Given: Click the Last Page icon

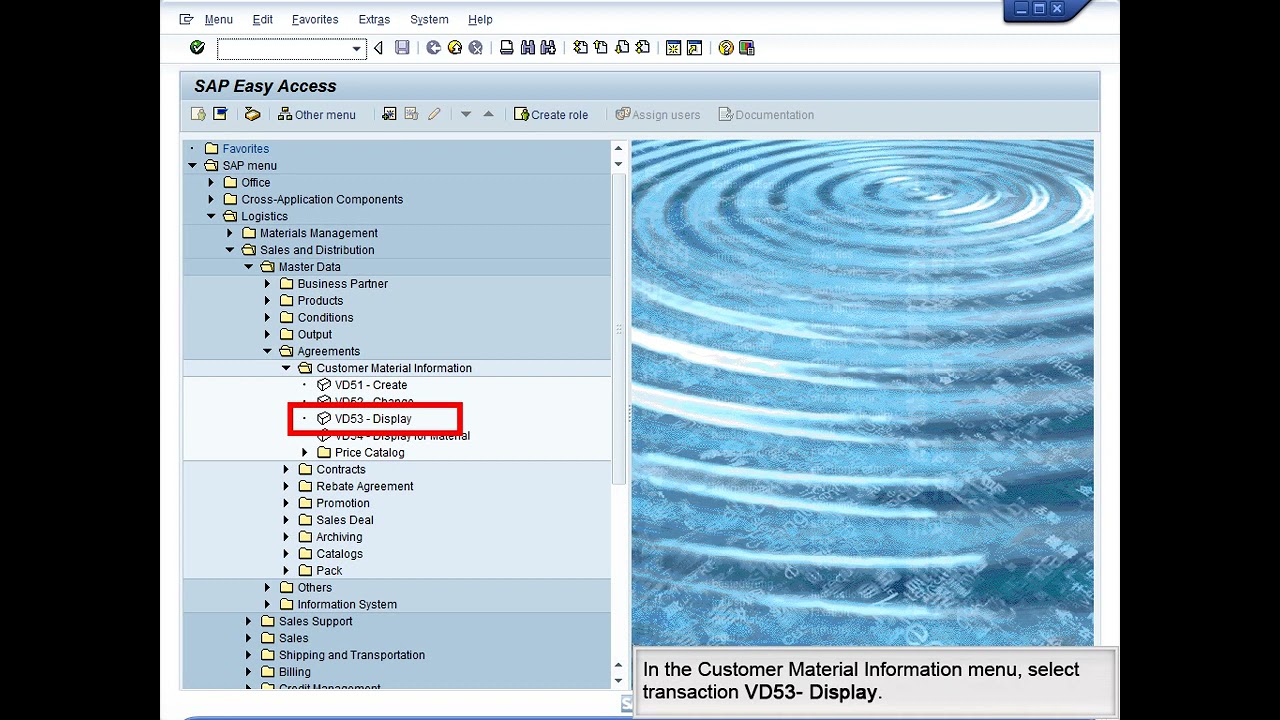Looking at the screenshot, I should click(x=643, y=47).
